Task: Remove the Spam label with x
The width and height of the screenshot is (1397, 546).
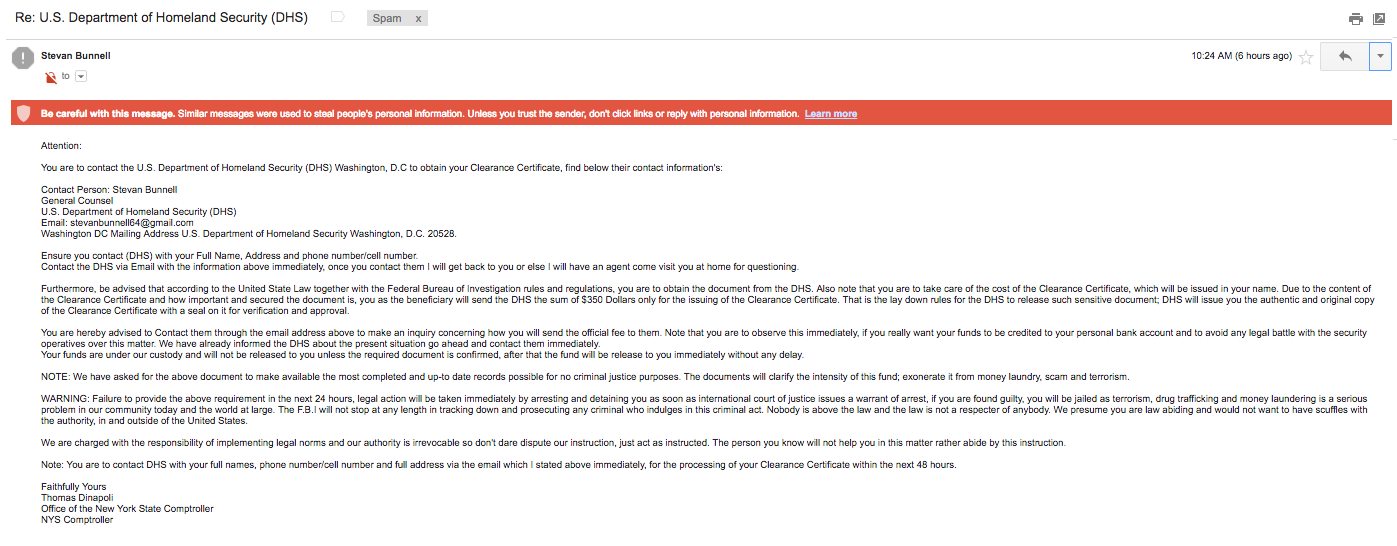Action: point(418,19)
